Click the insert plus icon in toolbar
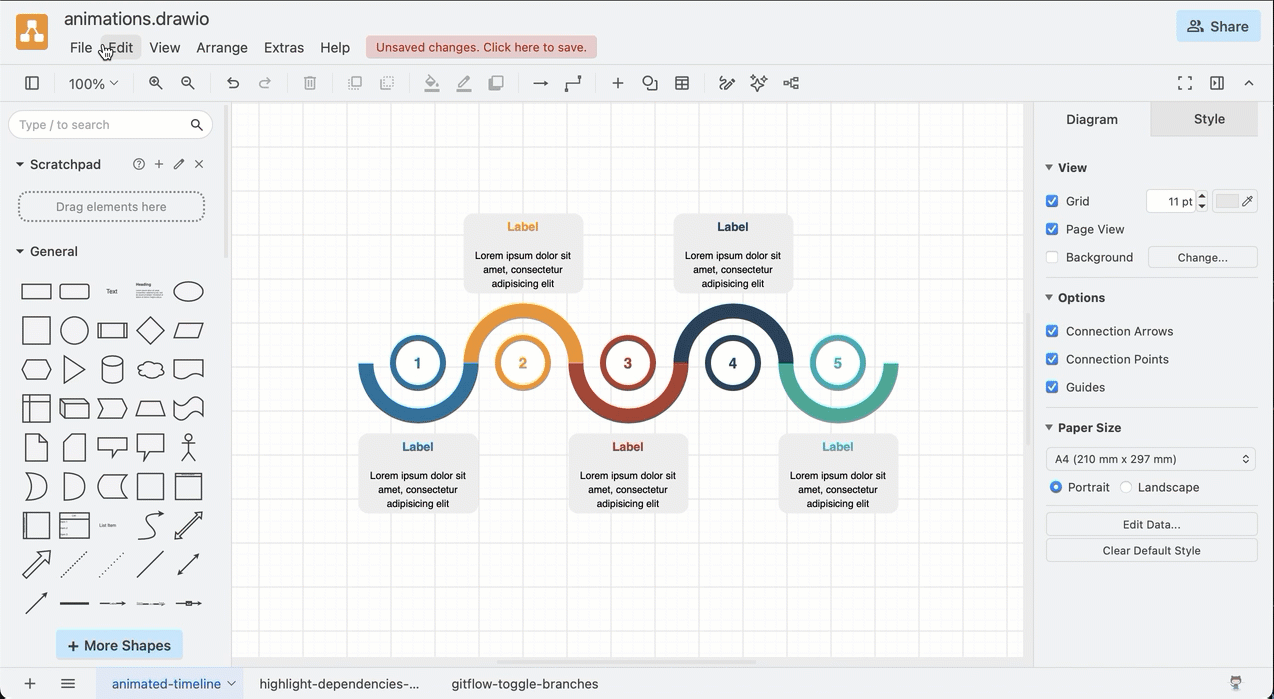This screenshot has width=1274, height=699. pyautogui.click(x=618, y=83)
